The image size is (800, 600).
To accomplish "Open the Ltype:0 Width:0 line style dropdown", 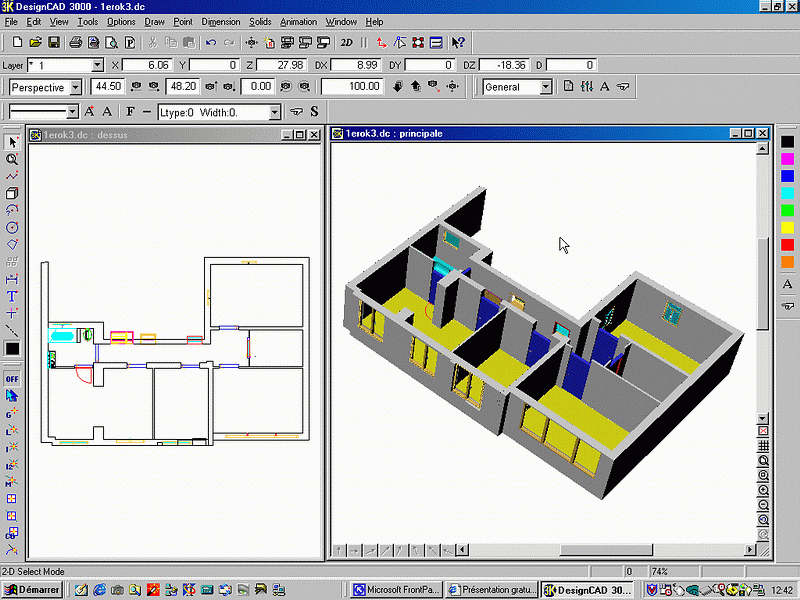I will [x=275, y=111].
